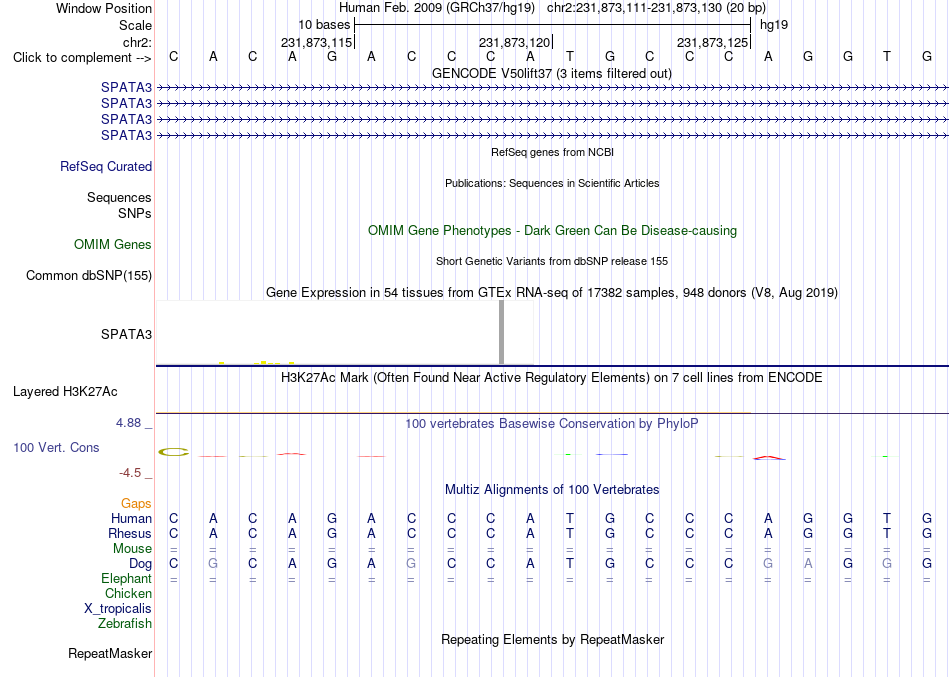Select the 'Zebrafish' species row label
The width and height of the screenshot is (950, 677).
[x=125, y=623]
